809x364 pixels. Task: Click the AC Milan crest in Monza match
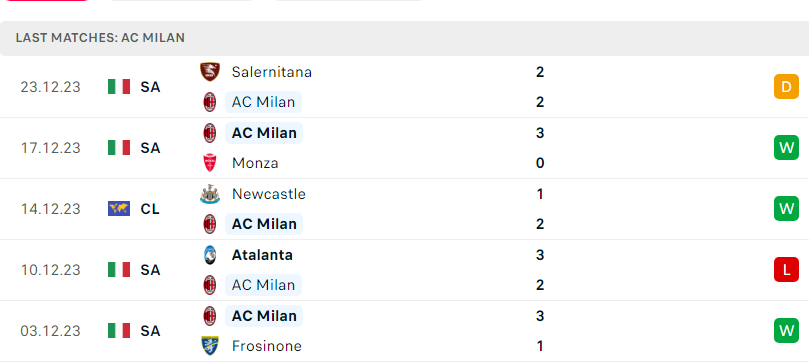(210, 133)
